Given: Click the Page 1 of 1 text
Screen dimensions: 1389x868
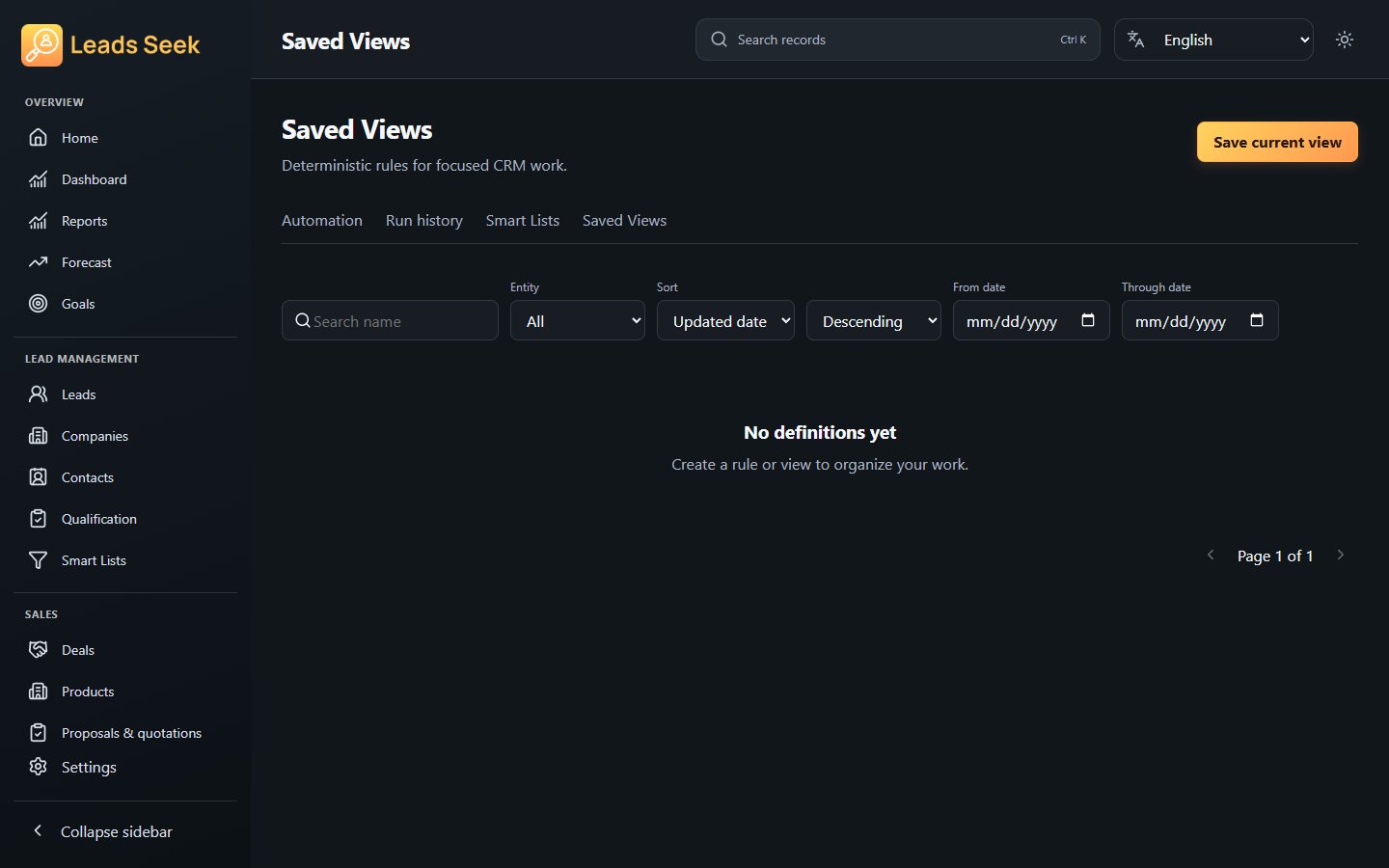Looking at the screenshot, I should point(1275,556).
